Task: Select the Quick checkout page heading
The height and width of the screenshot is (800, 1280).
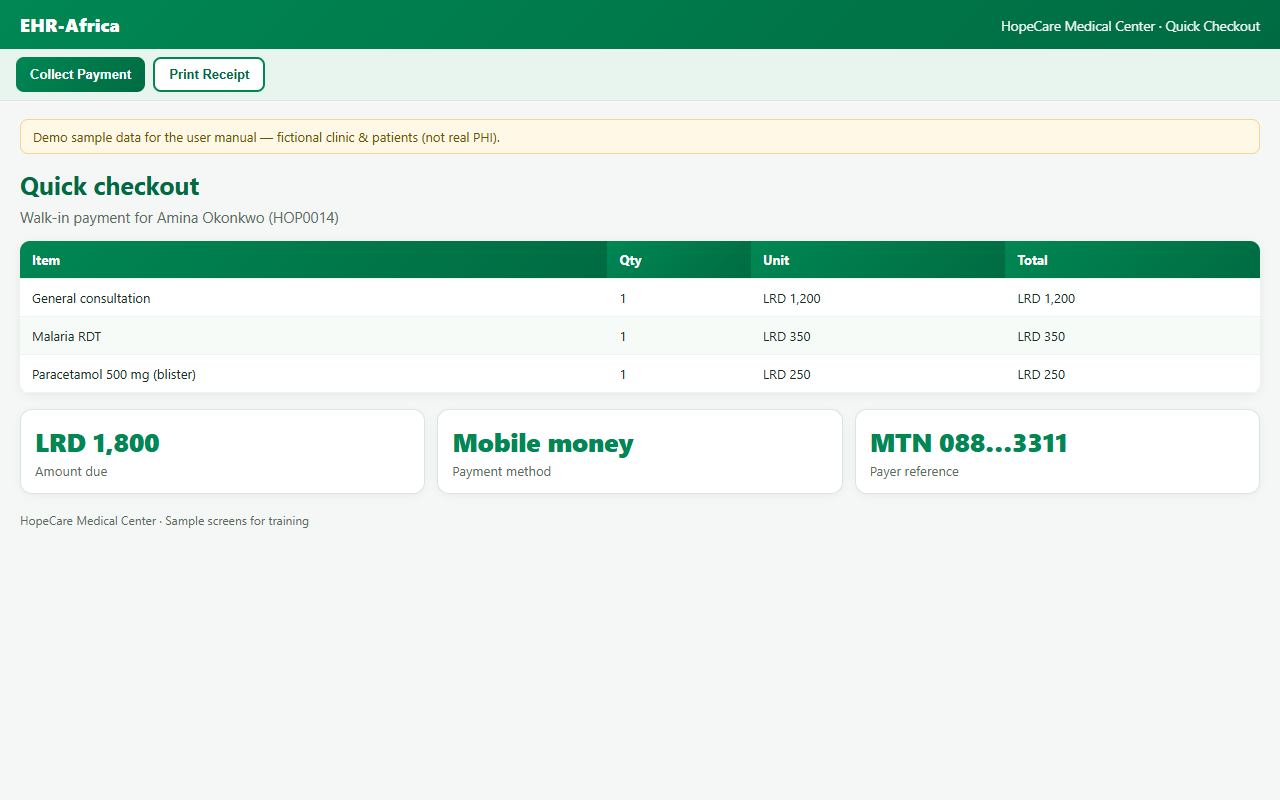Action: click(110, 186)
